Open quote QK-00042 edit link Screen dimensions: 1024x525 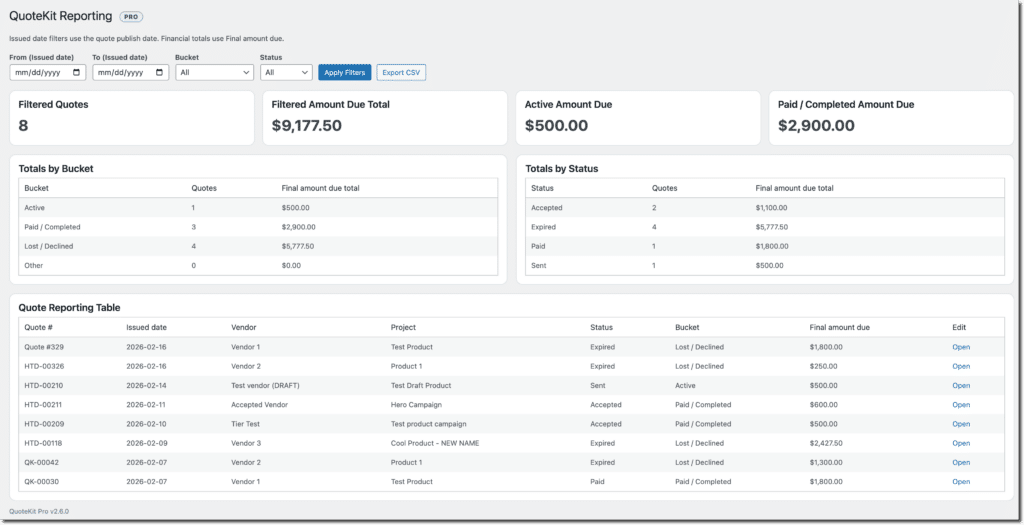[x=960, y=463]
